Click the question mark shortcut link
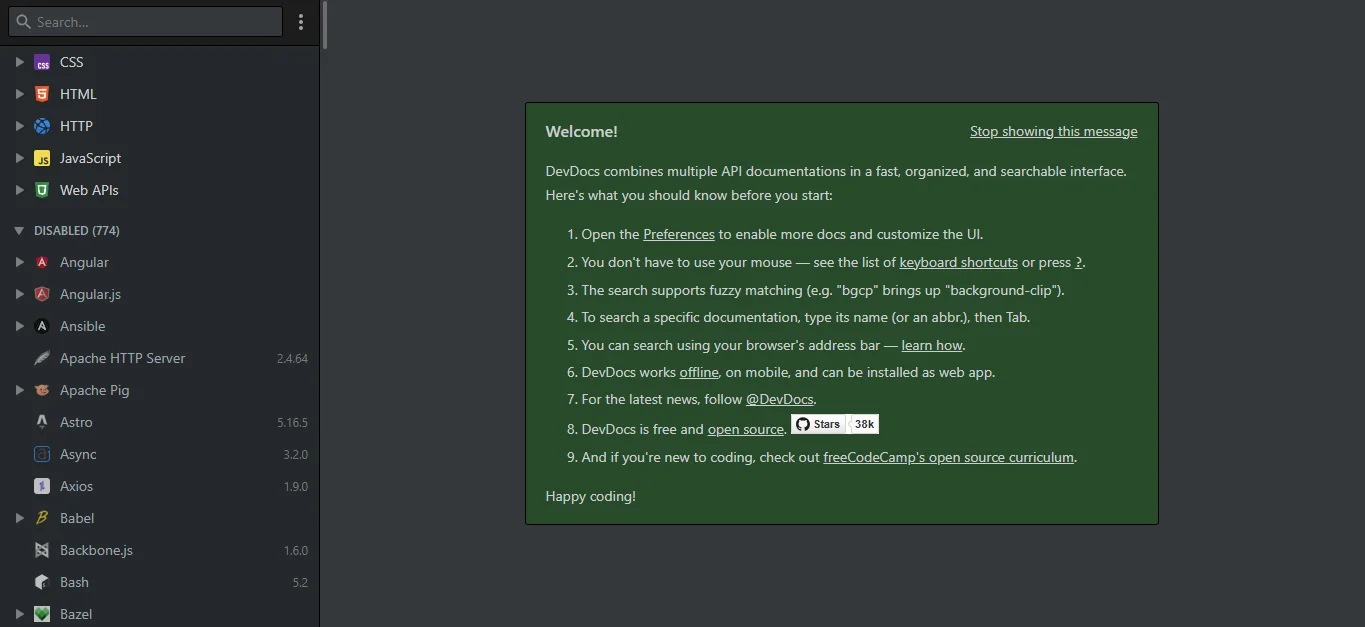 click(x=1079, y=262)
